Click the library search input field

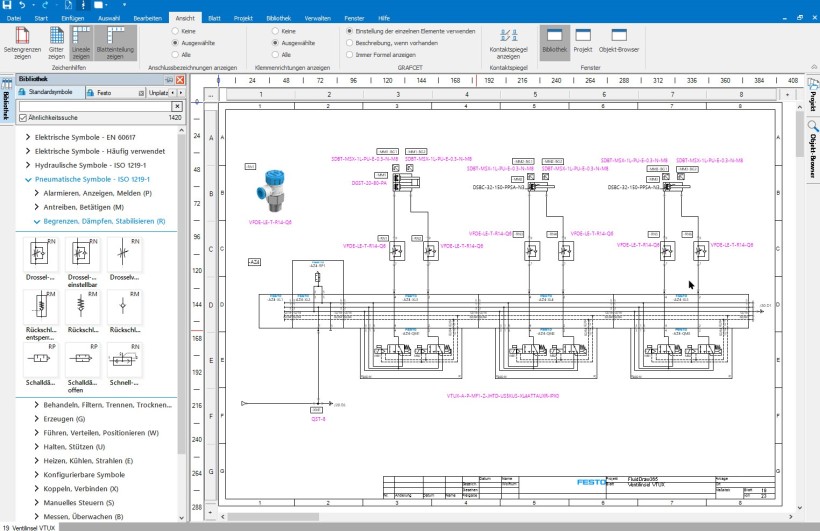tap(96, 106)
